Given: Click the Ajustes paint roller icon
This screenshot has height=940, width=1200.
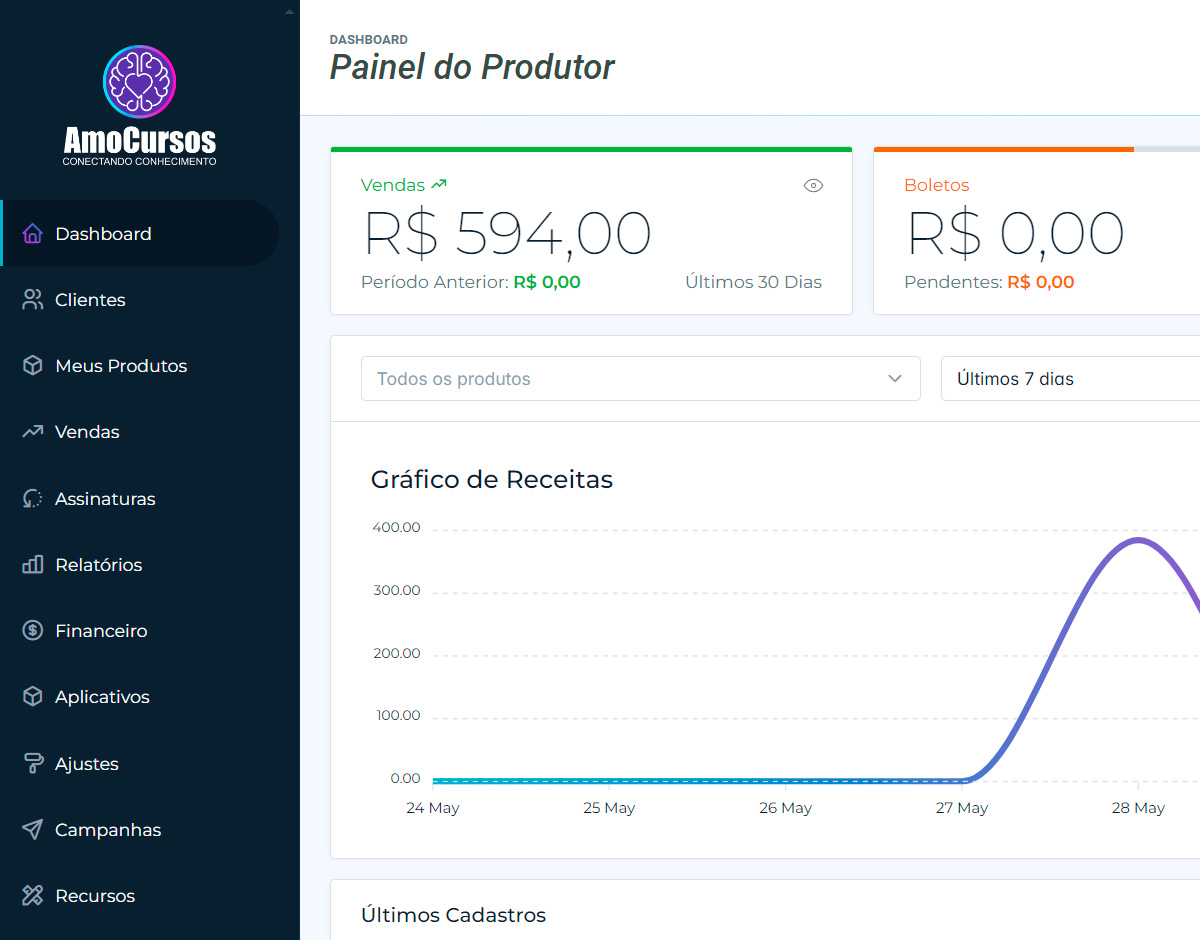Looking at the screenshot, I should (33, 764).
